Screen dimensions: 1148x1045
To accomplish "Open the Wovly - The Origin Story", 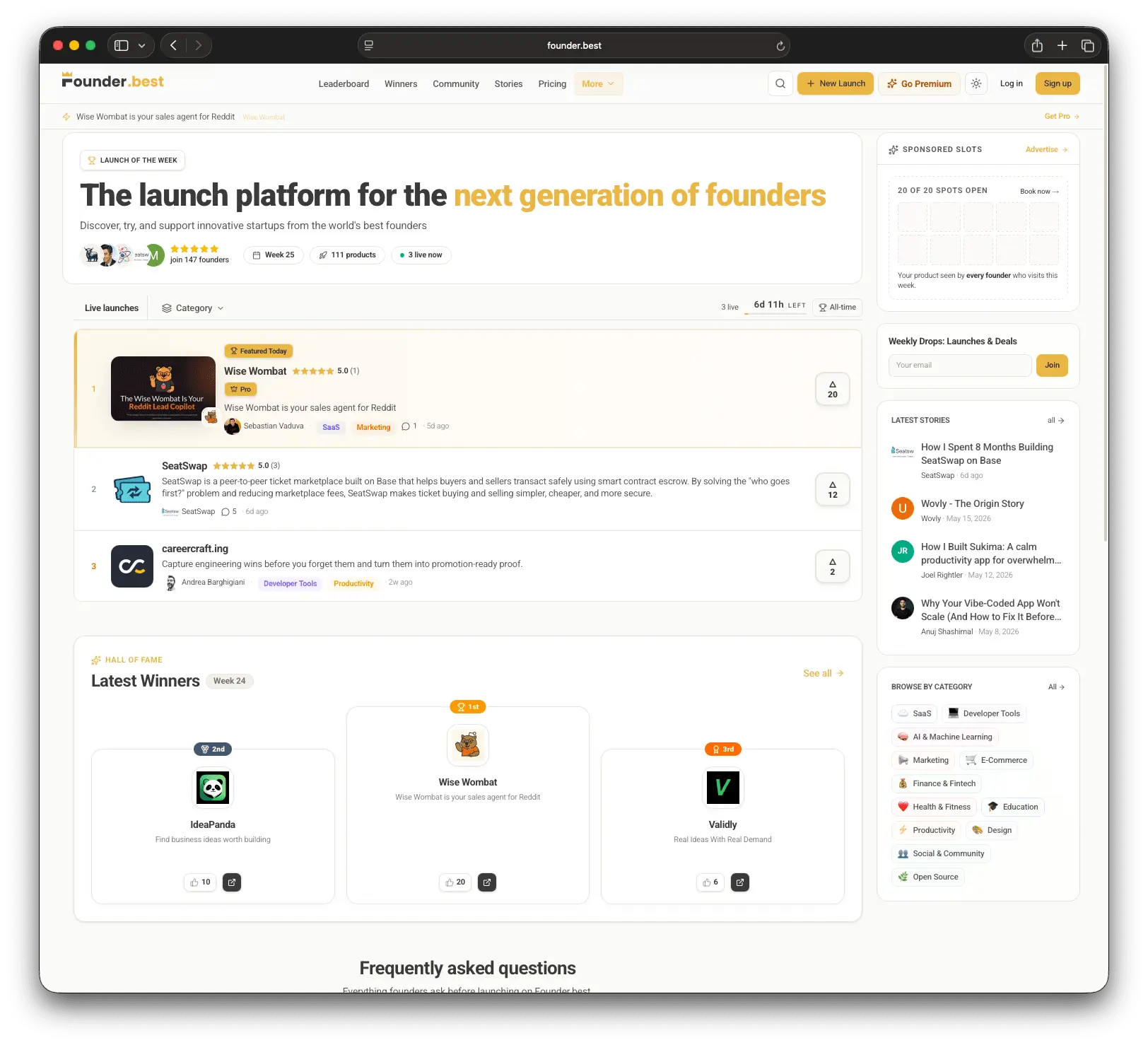I will 972,504.
